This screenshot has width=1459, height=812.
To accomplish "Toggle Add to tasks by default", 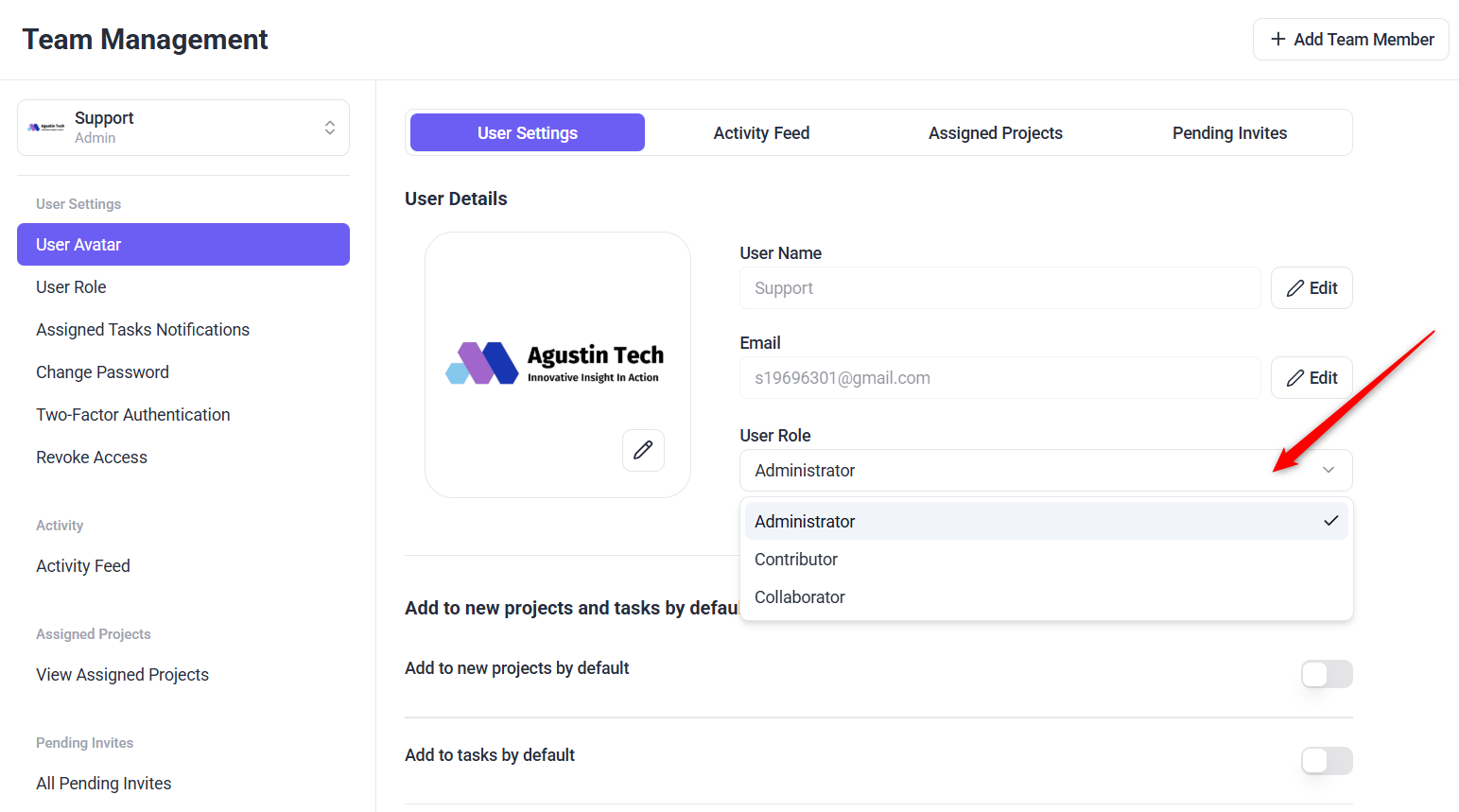I will click(x=1326, y=761).
